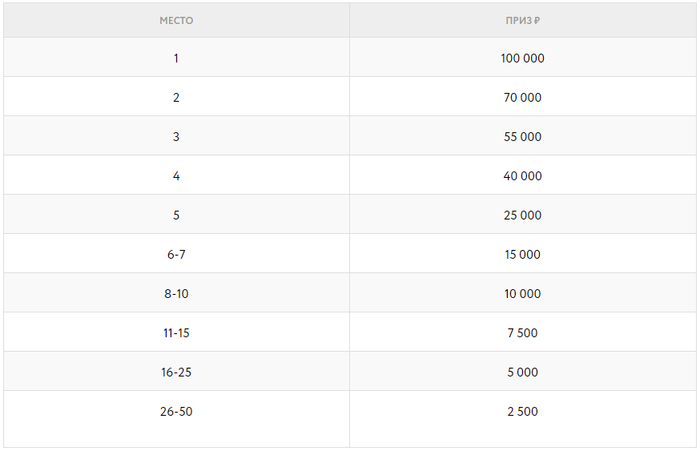This screenshot has height=451, width=700.
Task: Click the 10 000 prize value
Action: pos(522,294)
